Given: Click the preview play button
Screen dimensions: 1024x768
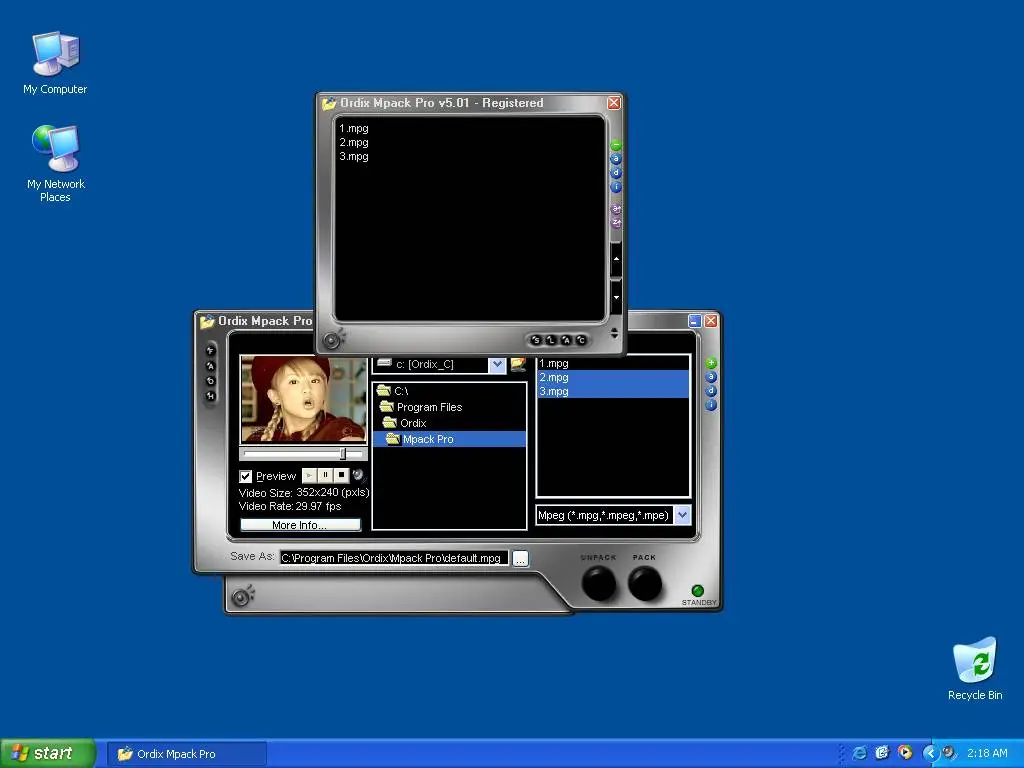Looking at the screenshot, I should 309,475.
